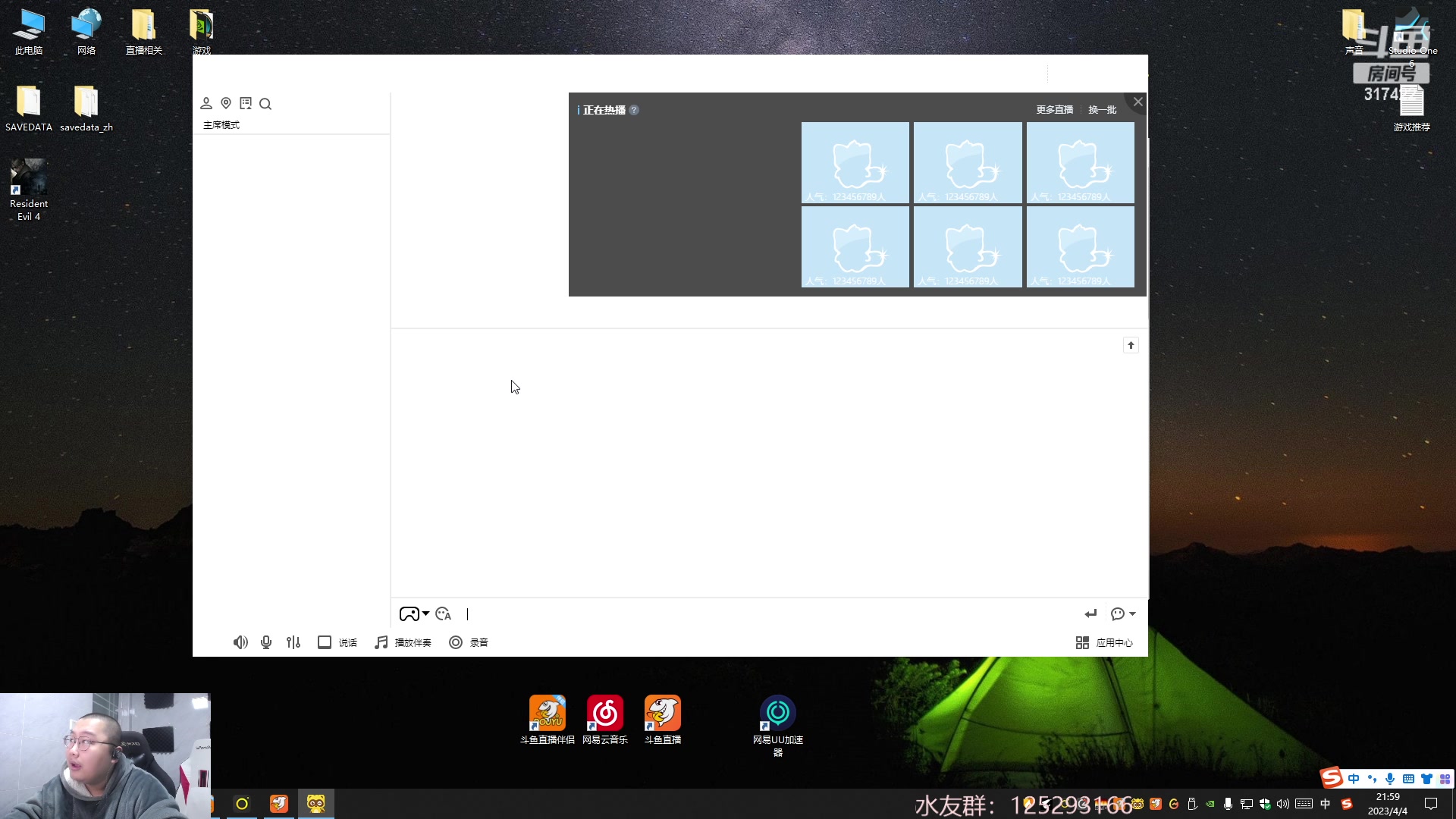Click the search magnifier icon
The width and height of the screenshot is (1456, 819).
click(265, 104)
